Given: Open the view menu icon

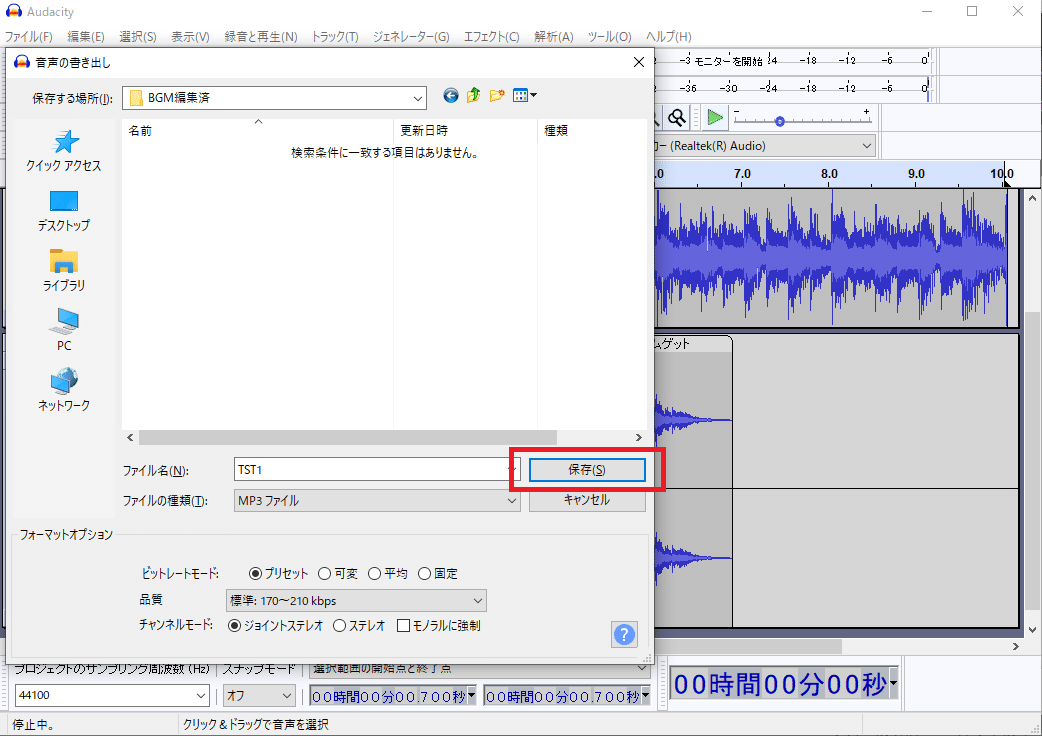Looking at the screenshot, I should (x=524, y=96).
